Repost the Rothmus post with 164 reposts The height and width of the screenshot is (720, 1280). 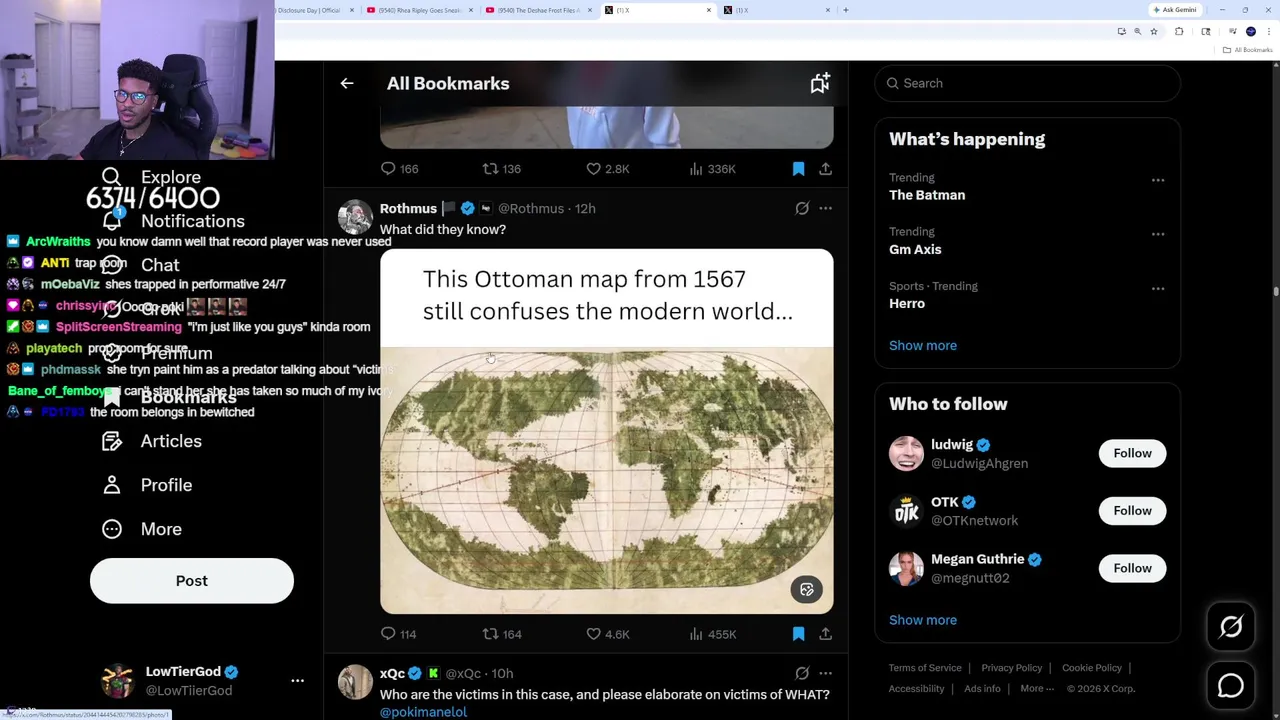click(x=502, y=634)
